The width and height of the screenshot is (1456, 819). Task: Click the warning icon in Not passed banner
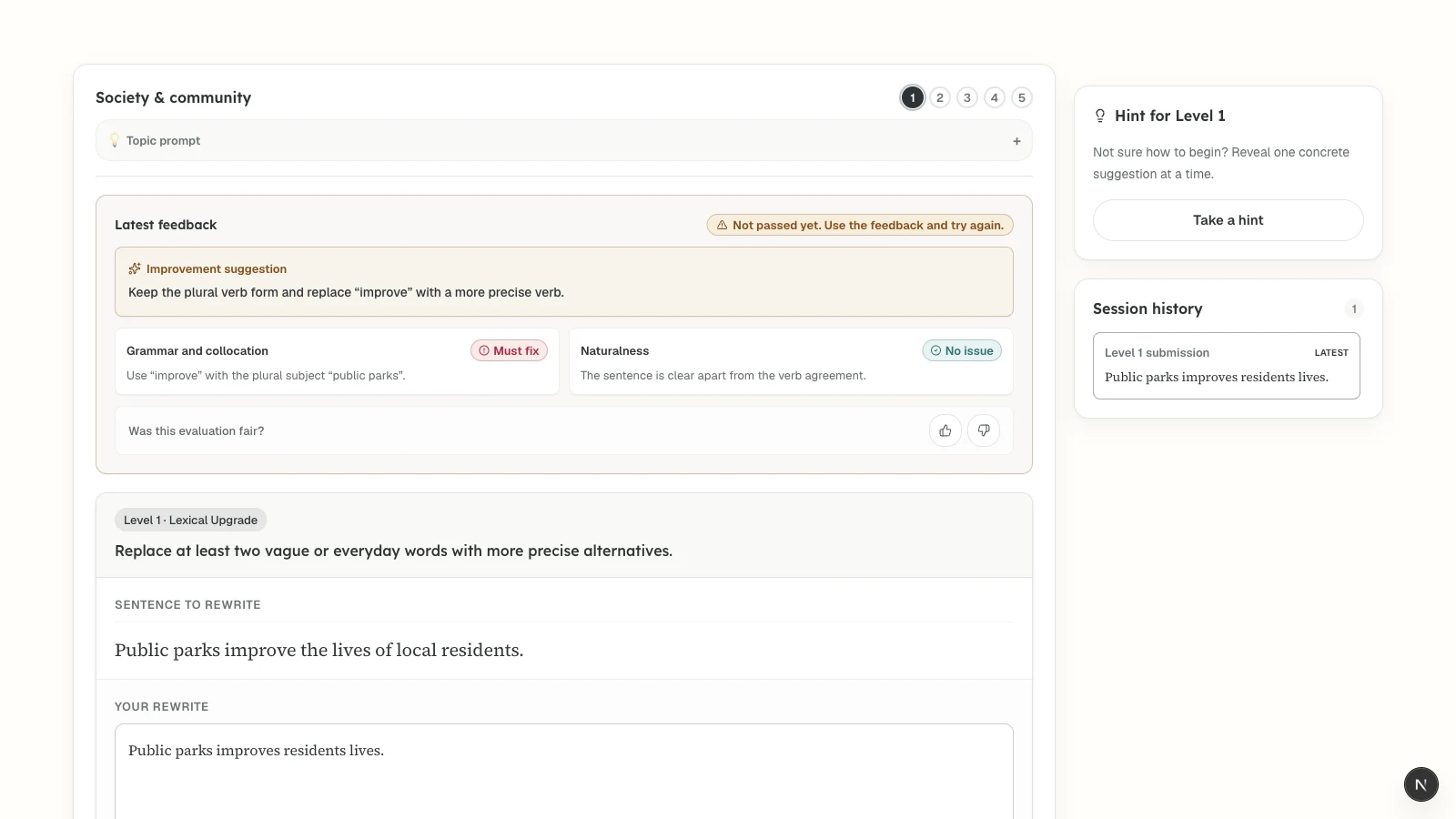pos(722,225)
